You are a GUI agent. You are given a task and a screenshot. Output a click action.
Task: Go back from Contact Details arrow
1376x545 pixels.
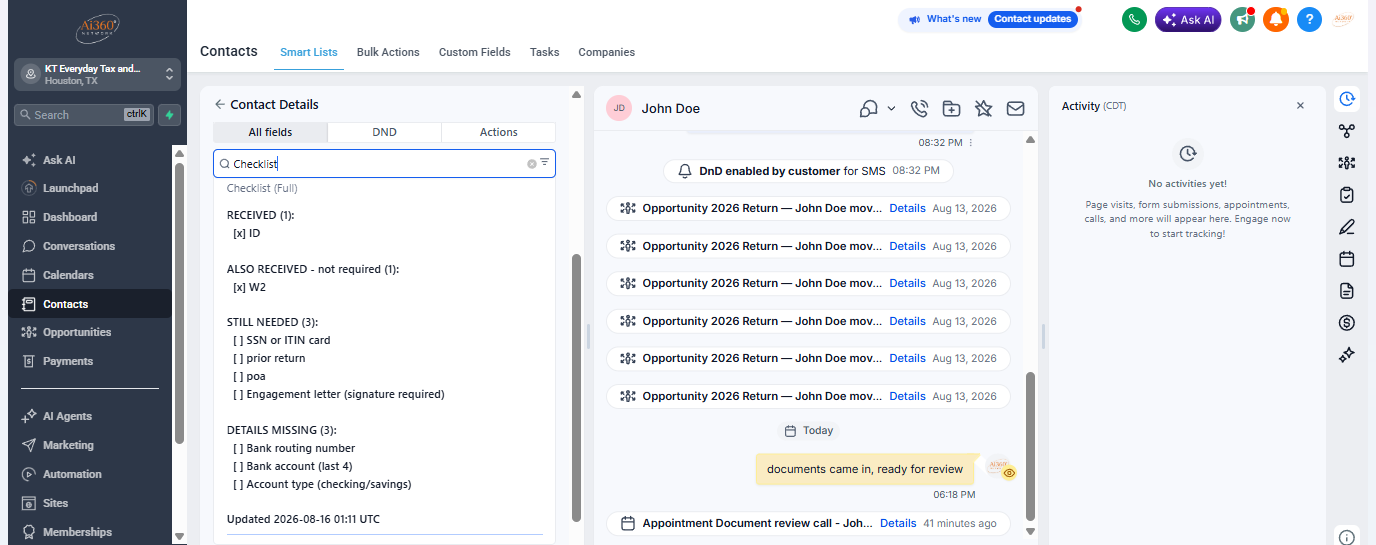coord(220,104)
